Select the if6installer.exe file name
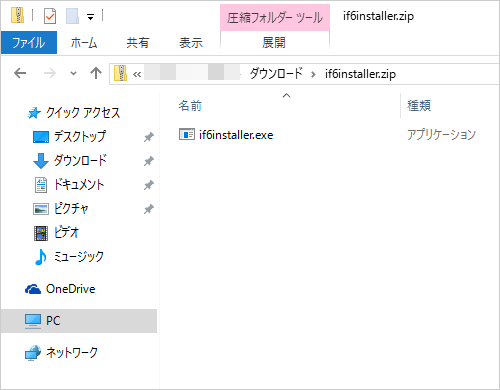500x390 pixels. (x=236, y=135)
